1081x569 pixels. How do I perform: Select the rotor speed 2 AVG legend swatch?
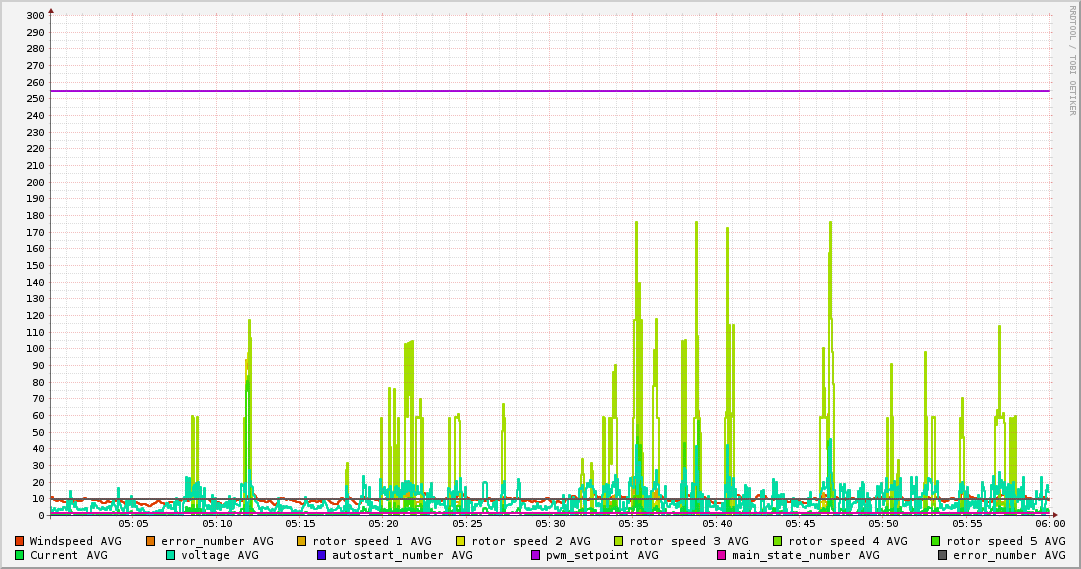coord(460,541)
